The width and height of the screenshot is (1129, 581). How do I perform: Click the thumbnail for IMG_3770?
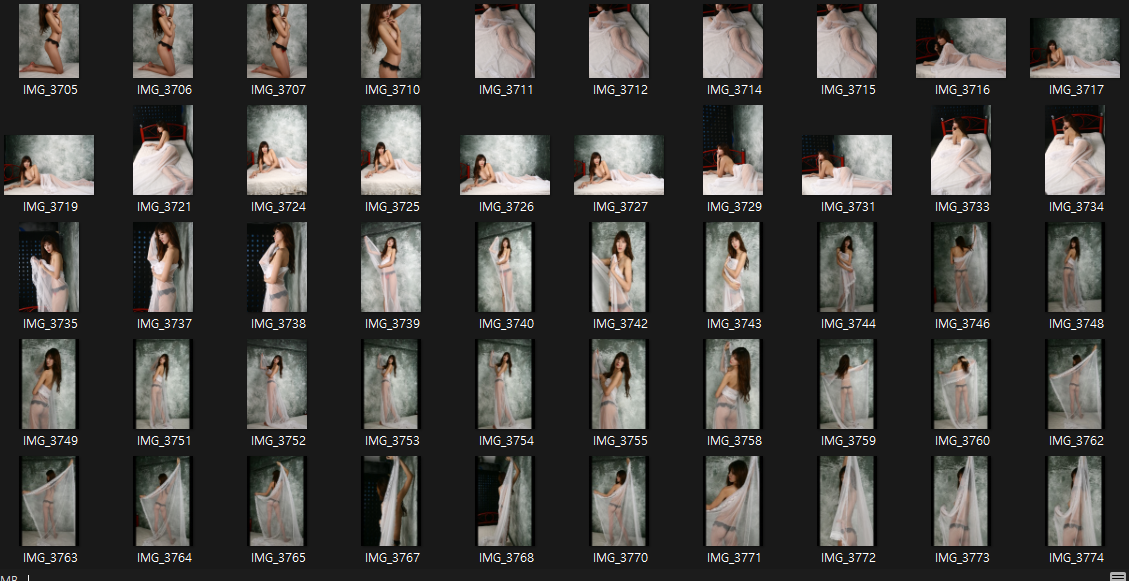coord(618,500)
